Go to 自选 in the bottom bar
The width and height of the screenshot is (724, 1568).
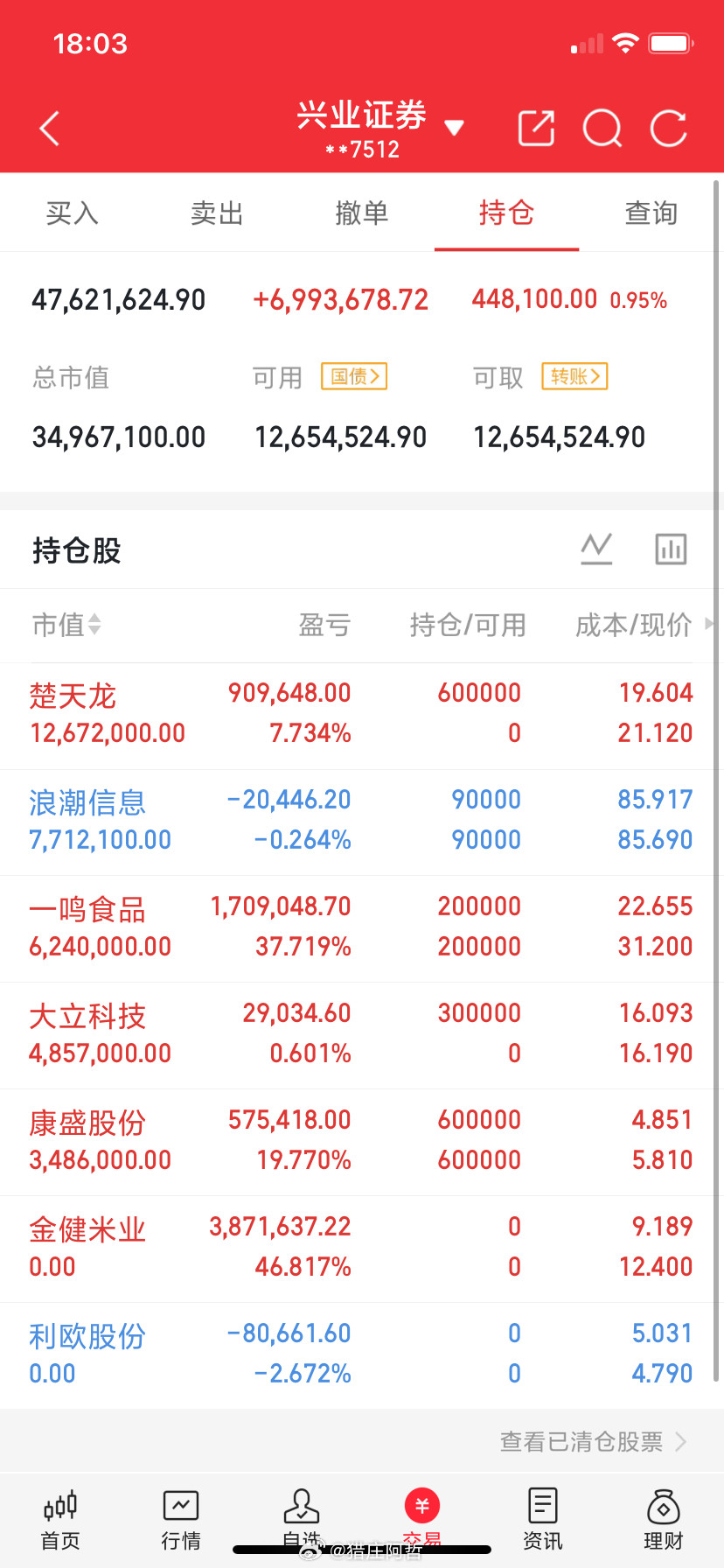pyautogui.click(x=302, y=1520)
